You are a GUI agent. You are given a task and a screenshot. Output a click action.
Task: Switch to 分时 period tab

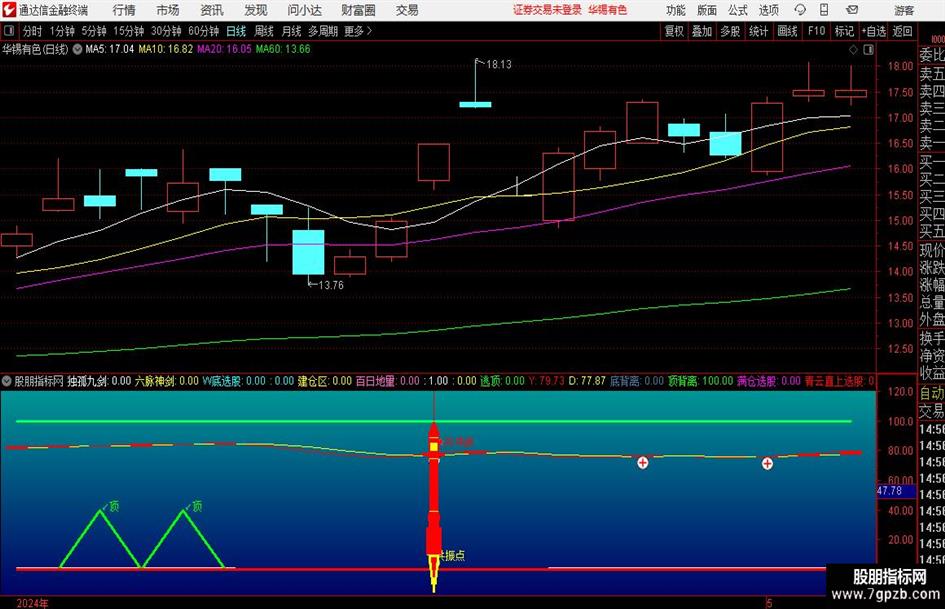(x=32, y=31)
